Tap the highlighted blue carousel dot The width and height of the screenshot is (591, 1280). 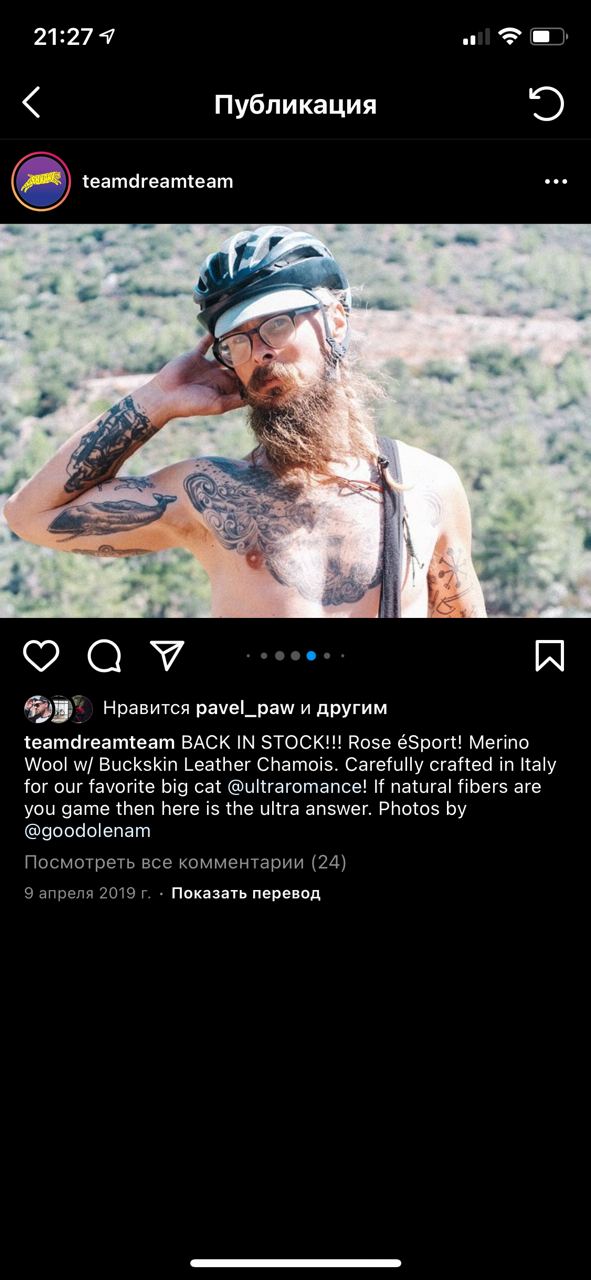pos(311,656)
